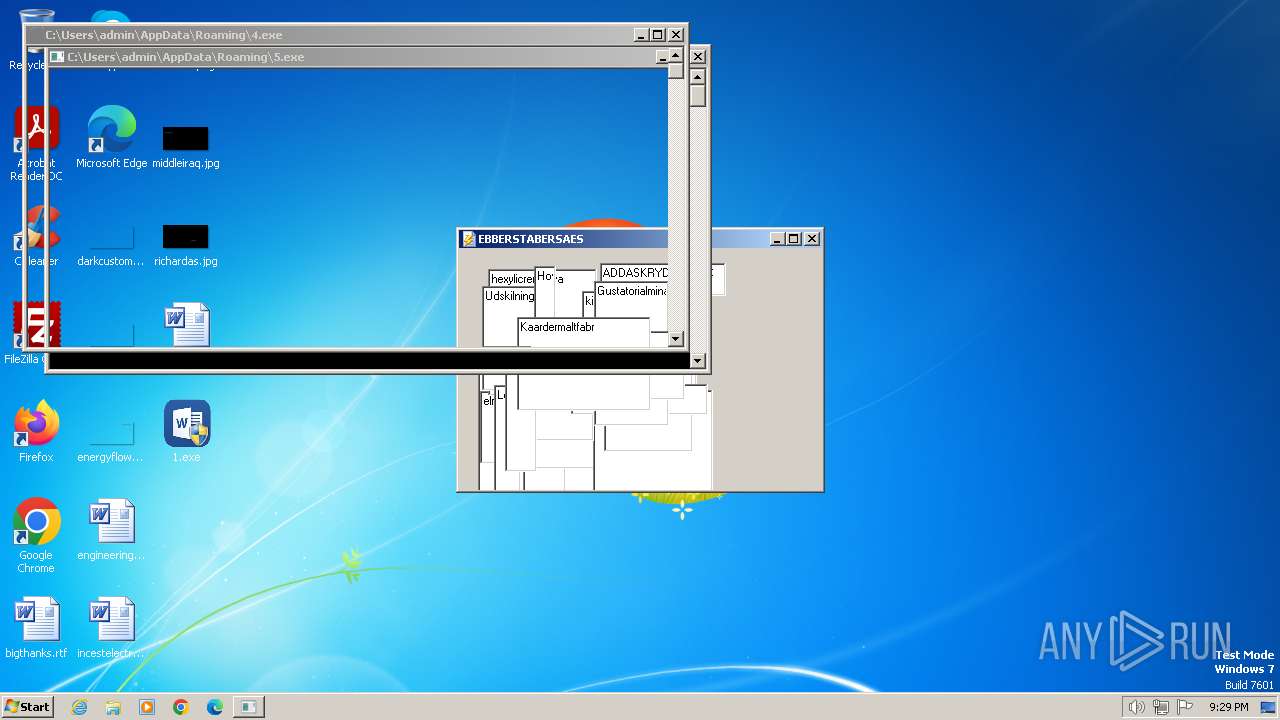Select the energyflow desktop file
The width and height of the screenshot is (1280, 720).
pyautogui.click(x=111, y=440)
